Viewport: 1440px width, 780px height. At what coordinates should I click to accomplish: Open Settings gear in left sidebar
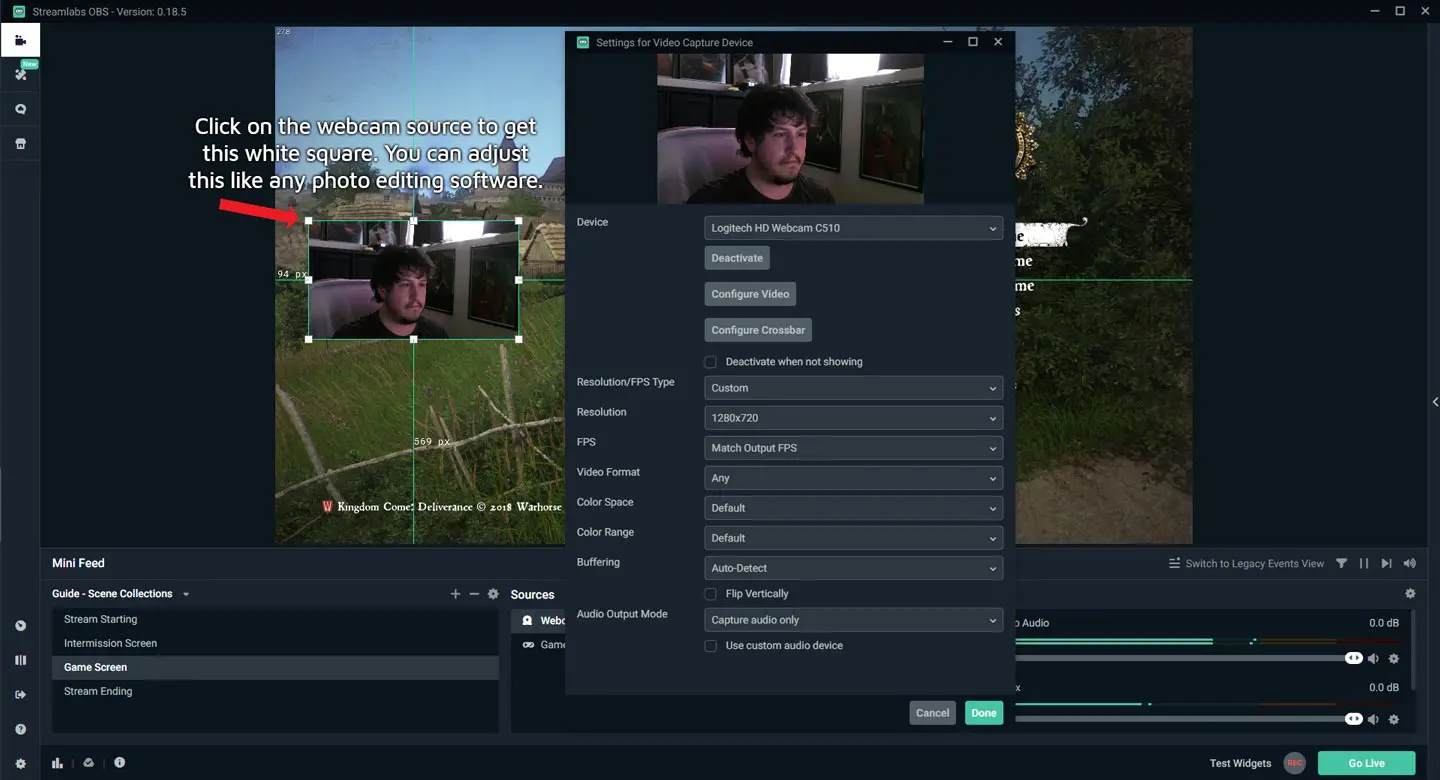click(20, 764)
